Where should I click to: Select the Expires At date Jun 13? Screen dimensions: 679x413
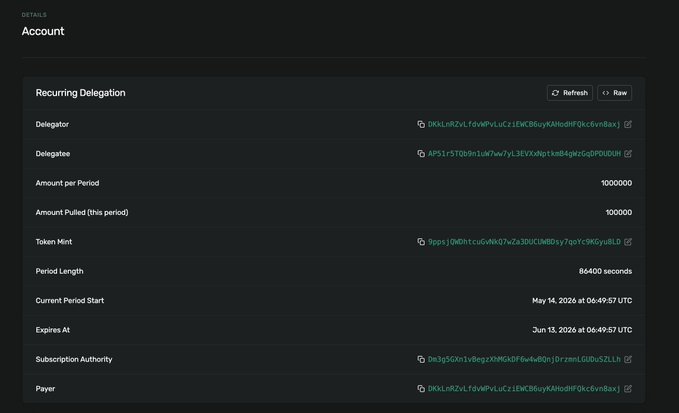582,330
